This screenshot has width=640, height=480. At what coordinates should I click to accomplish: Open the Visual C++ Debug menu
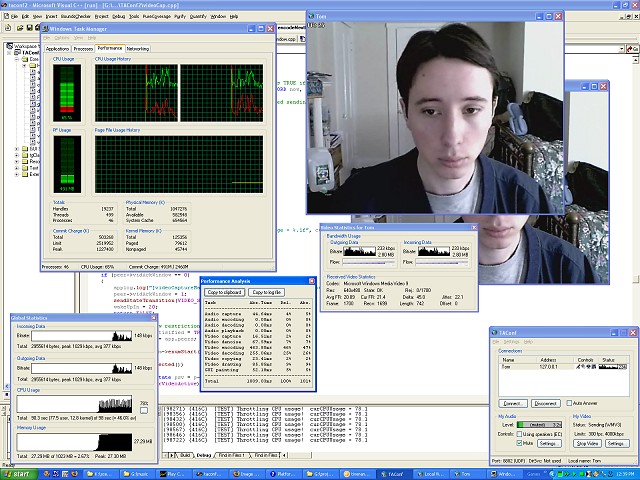[118, 16]
